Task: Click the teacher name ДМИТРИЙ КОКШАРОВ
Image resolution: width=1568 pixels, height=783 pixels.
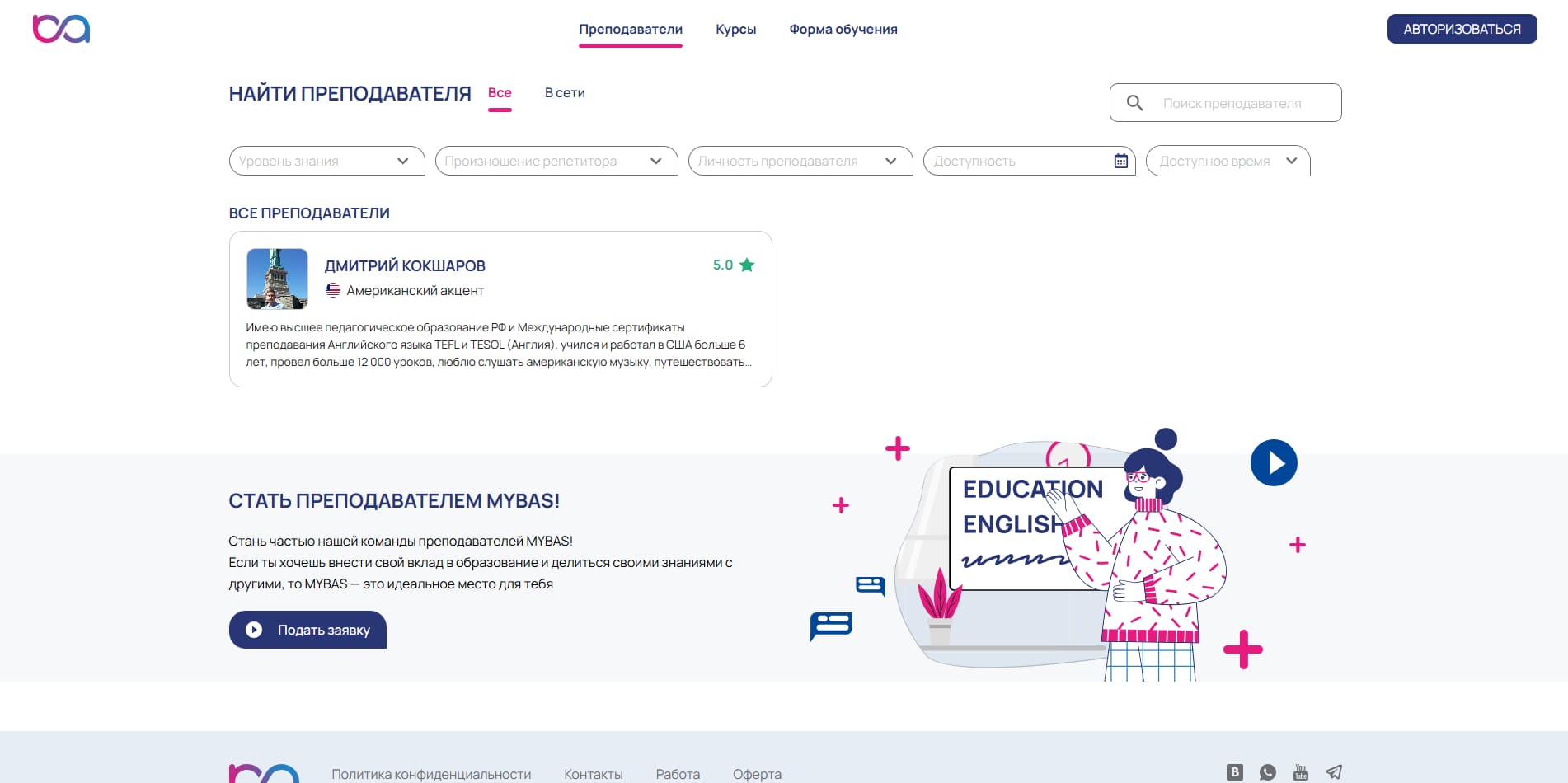Action: [405, 266]
